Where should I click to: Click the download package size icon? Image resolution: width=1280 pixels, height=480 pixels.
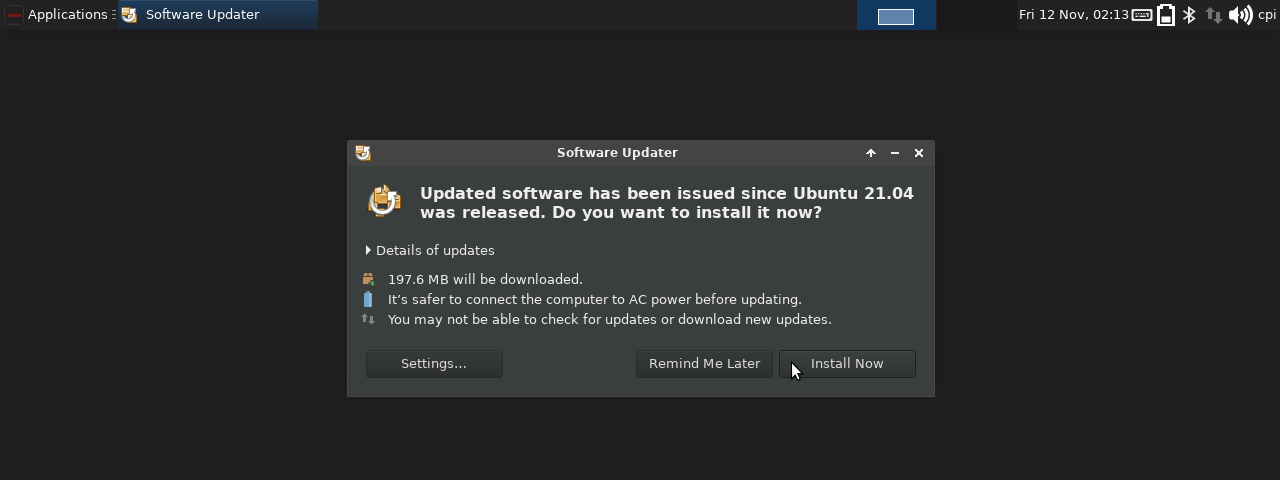click(x=368, y=279)
